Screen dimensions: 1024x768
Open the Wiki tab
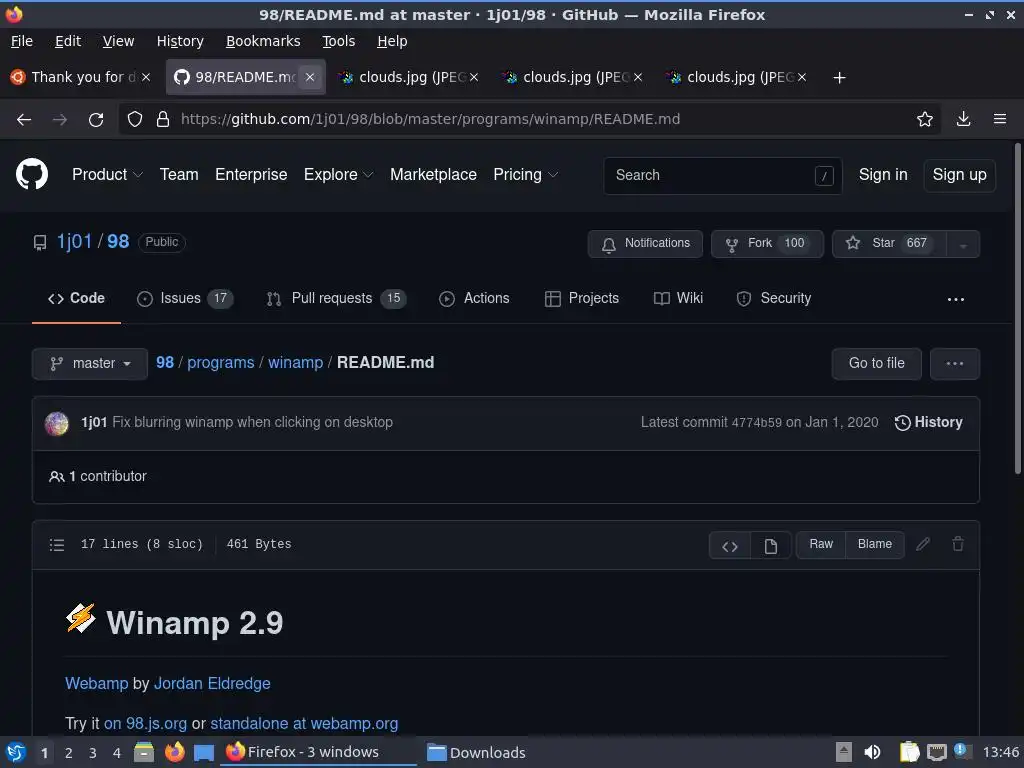click(678, 298)
